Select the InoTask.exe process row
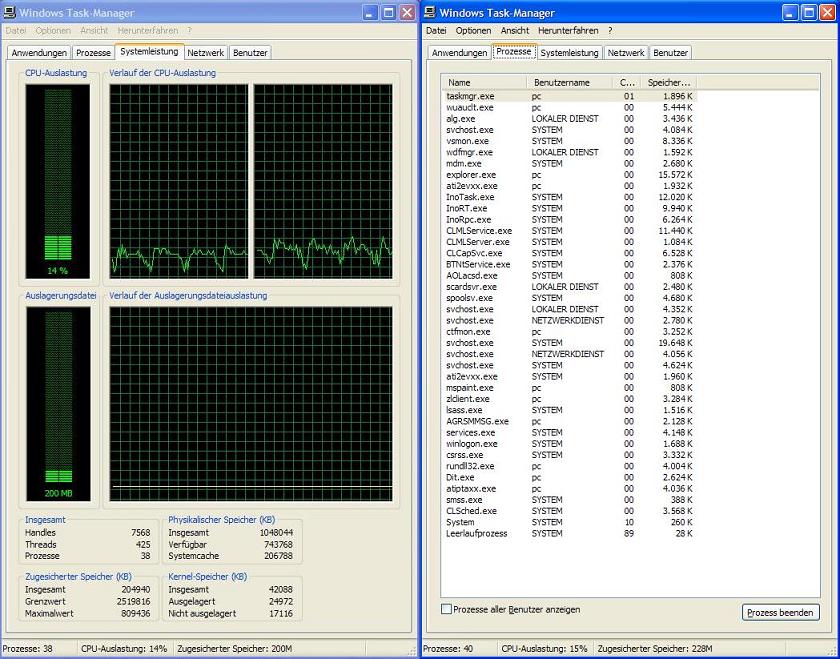 point(569,197)
